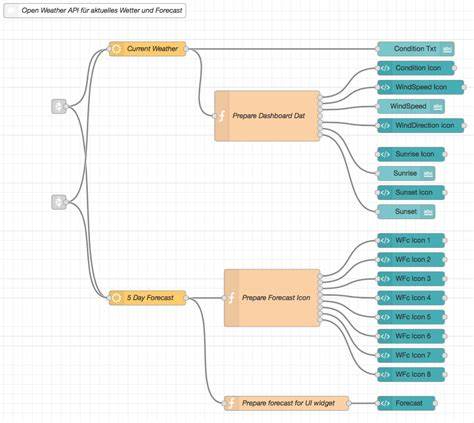This screenshot has width=474, height=423.
Task: Click the output port of Current Weather node
Action: point(186,49)
